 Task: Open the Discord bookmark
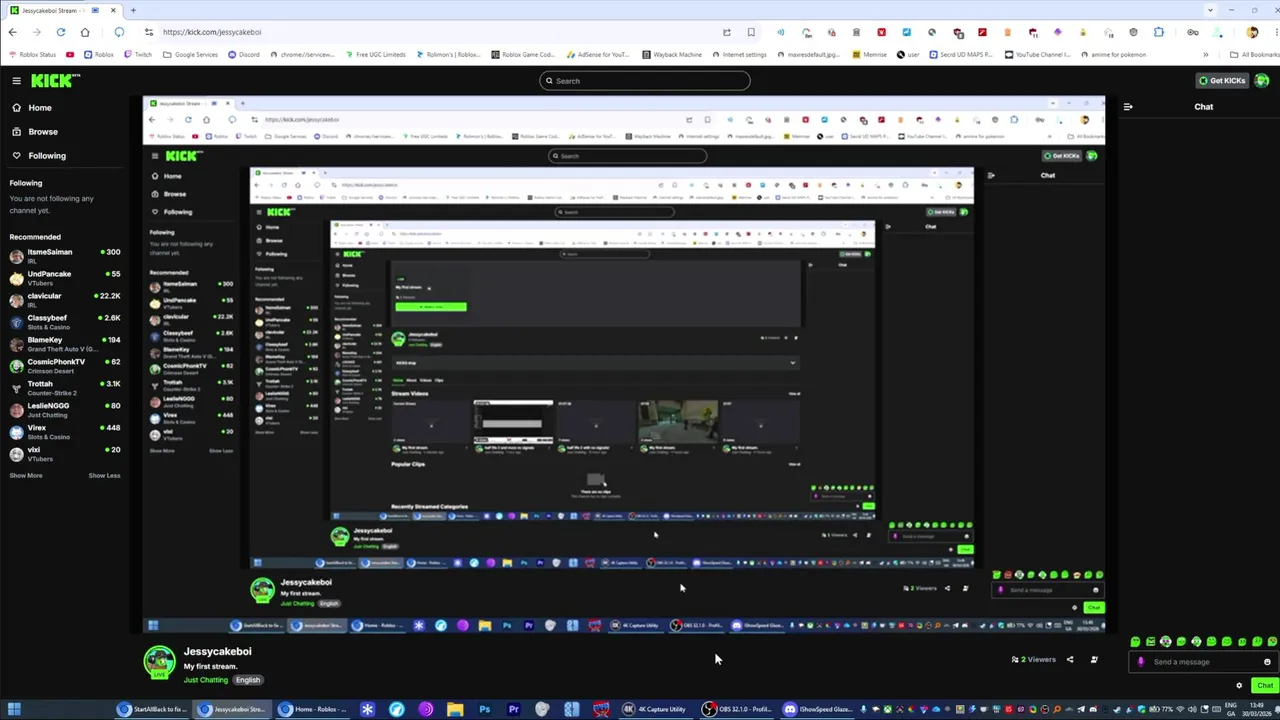(244, 55)
